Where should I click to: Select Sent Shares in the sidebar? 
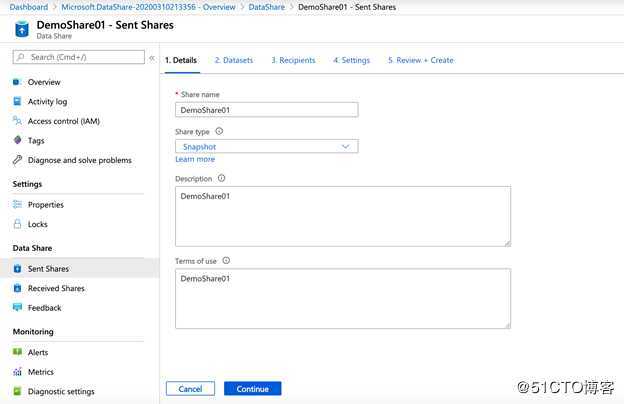(80, 269)
